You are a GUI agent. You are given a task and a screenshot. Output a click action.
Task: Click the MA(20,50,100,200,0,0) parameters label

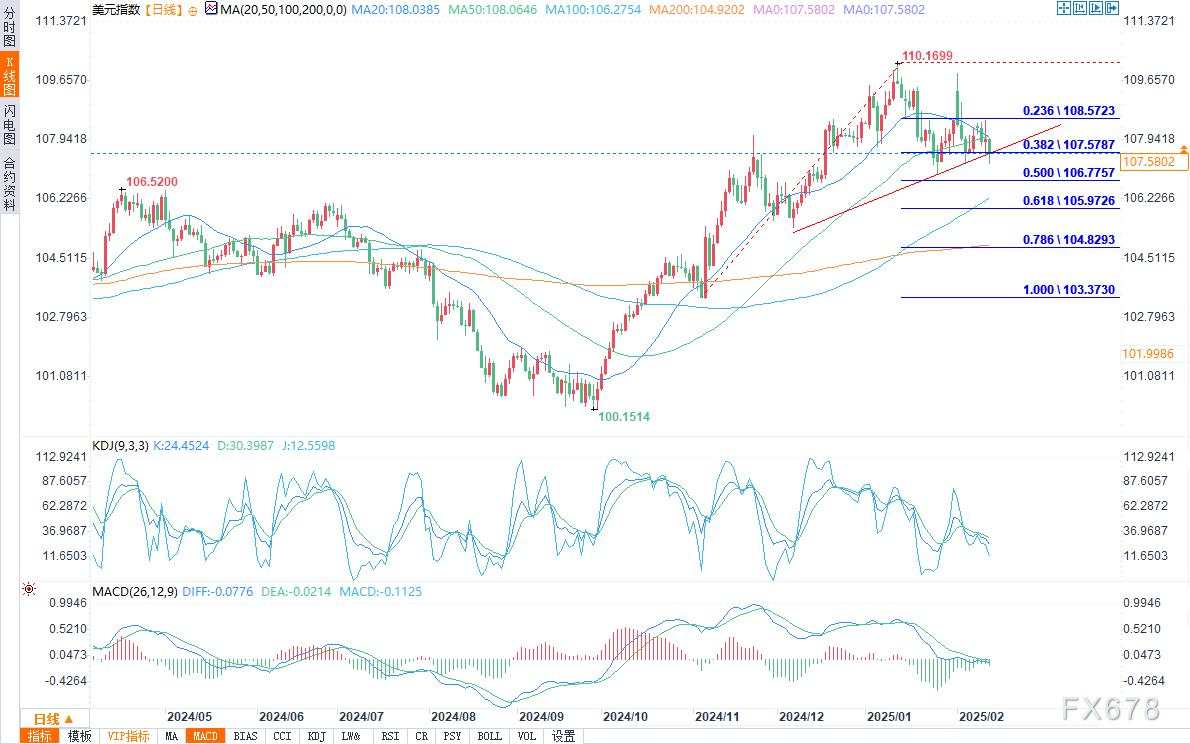click(283, 10)
